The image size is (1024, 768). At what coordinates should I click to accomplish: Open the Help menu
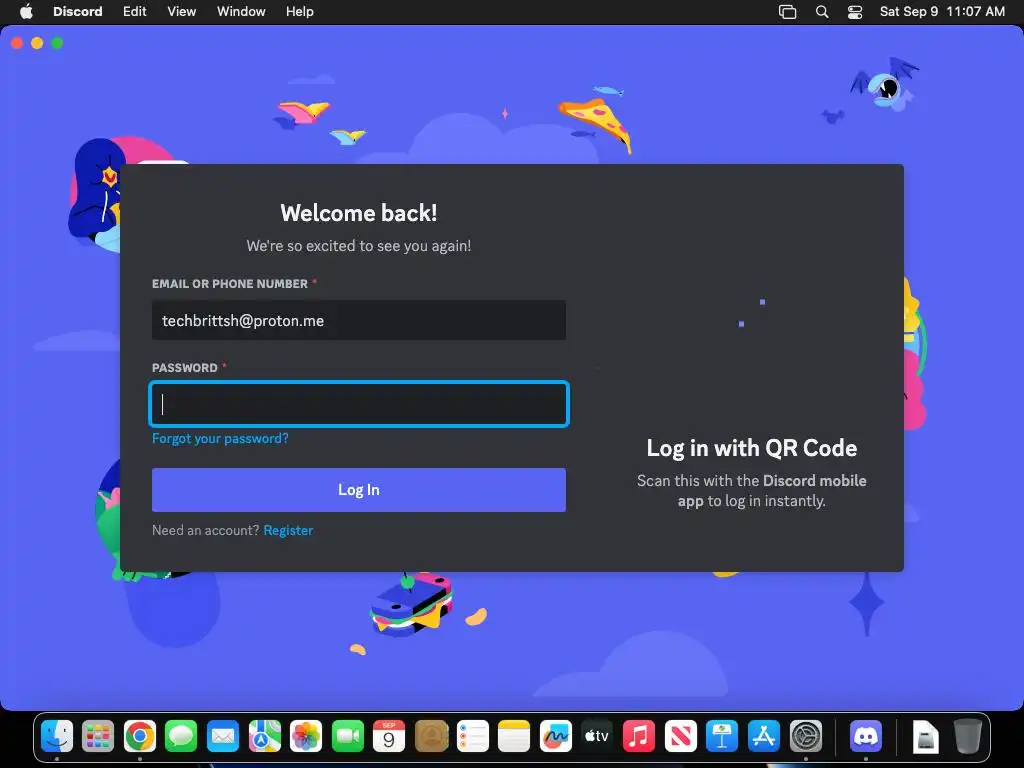300,11
